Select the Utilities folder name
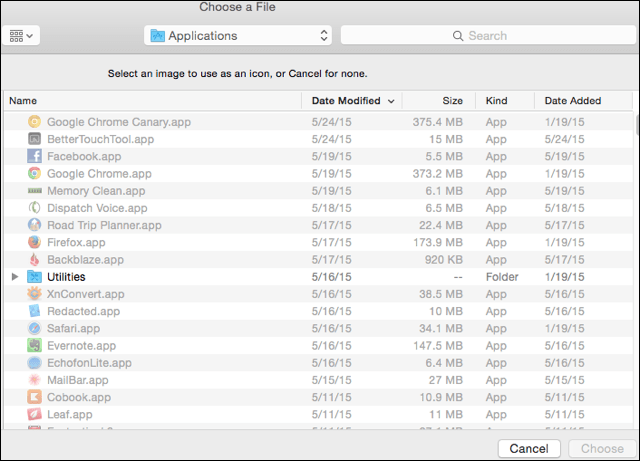 (x=66, y=276)
